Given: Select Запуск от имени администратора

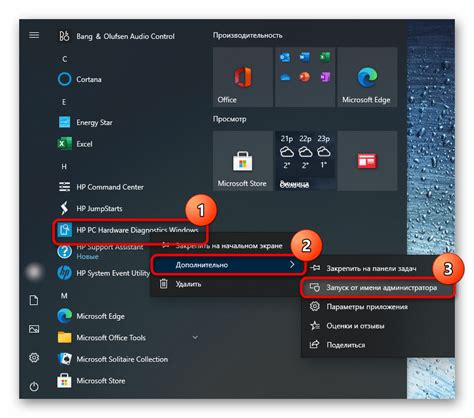Looking at the screenshot, I should [378, 288].
